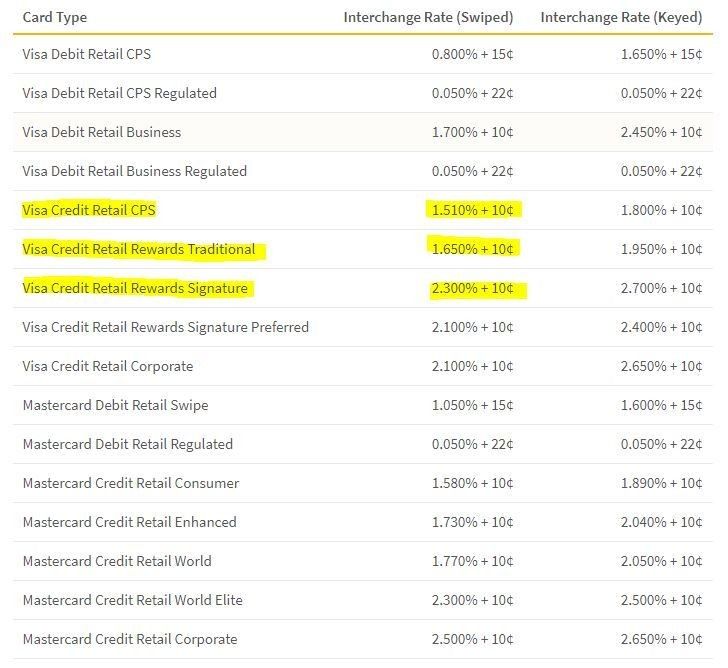This screenshot has height=668, width=728.
Task: Select Visa Debit Retail Business Regulated
Action: [135, 171]
